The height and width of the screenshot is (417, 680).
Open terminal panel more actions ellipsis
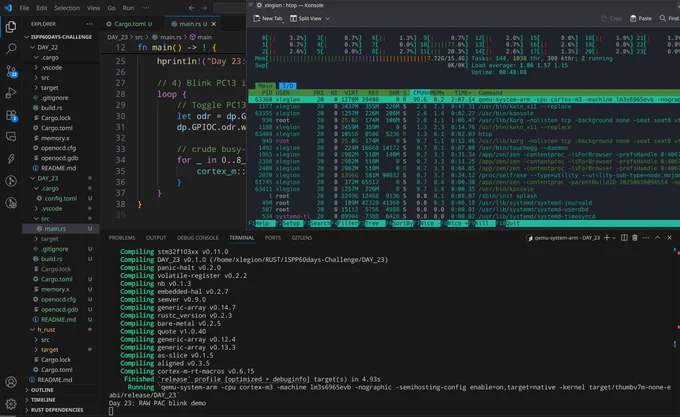646,238
